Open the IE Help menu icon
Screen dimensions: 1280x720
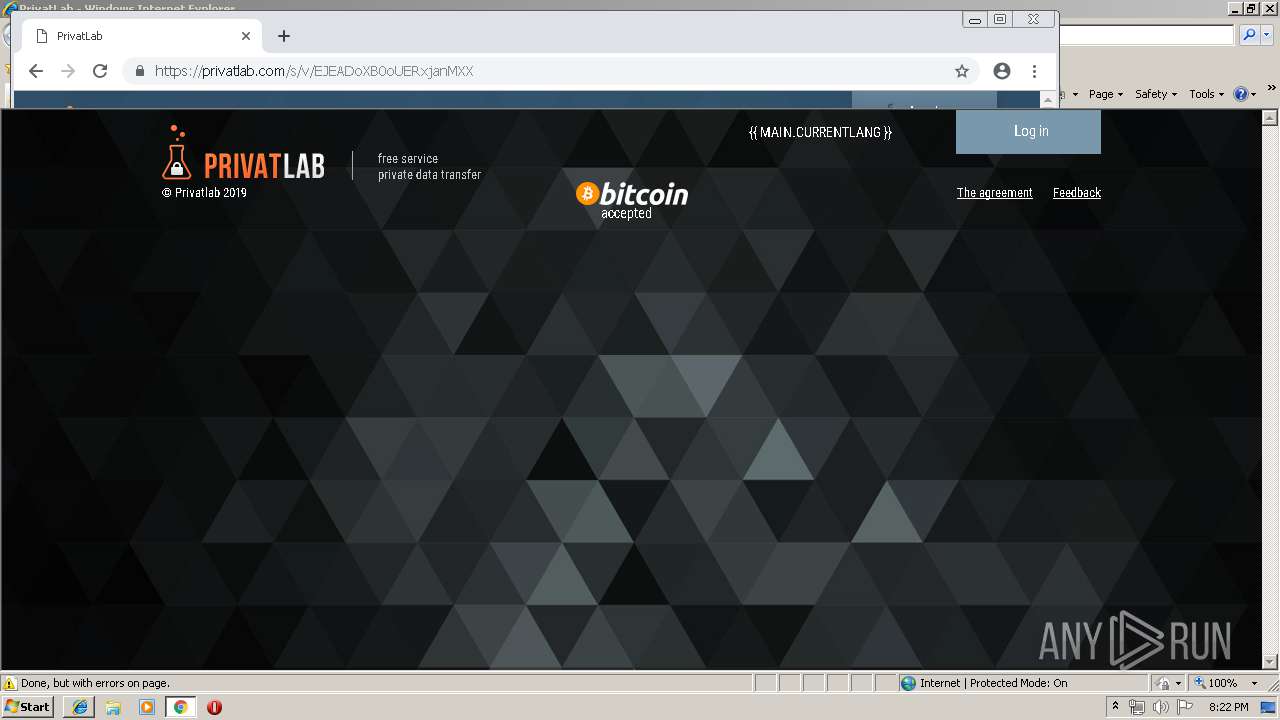1245,94
